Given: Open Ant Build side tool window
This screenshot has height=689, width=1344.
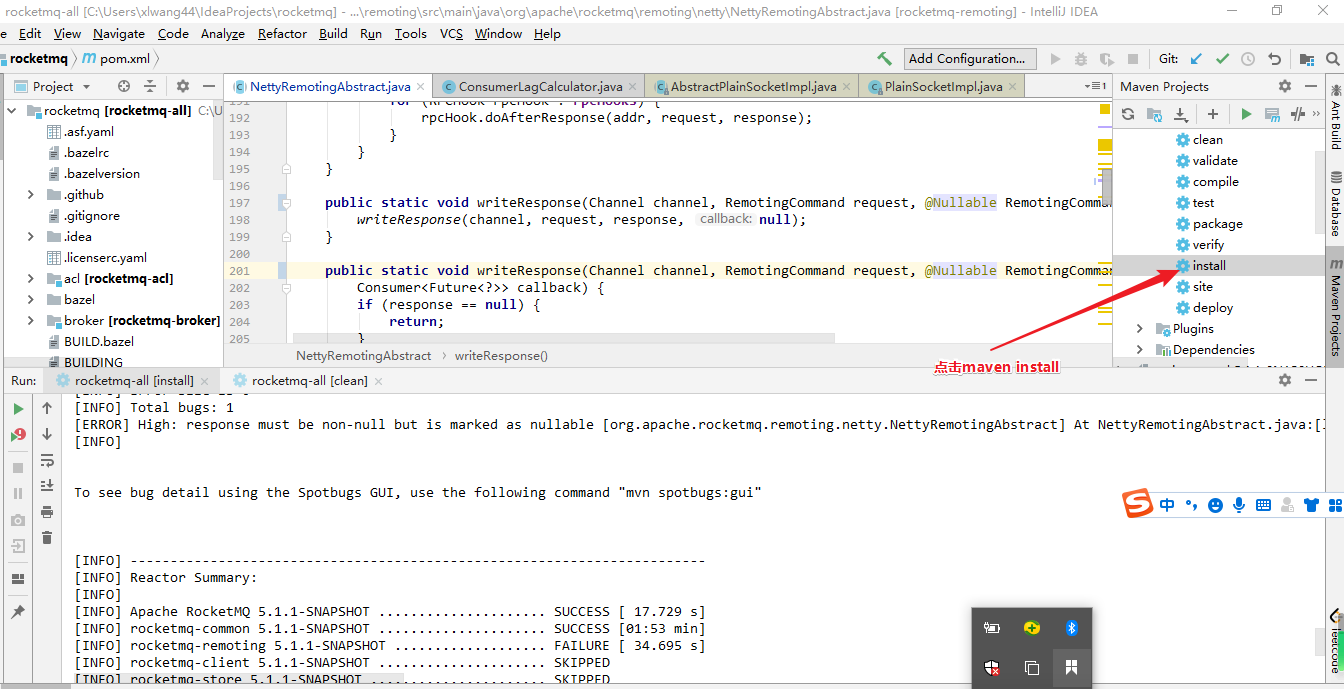Looking at the screenshot, I should 1335,117.
